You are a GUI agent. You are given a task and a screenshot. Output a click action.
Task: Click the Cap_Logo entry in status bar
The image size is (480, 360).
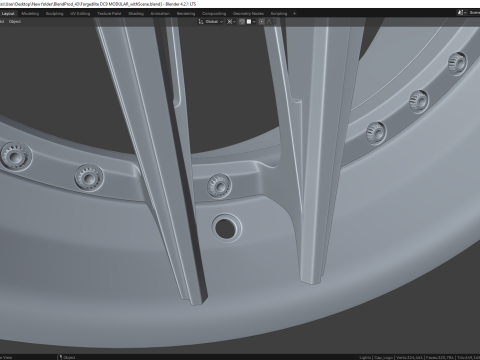383,357
